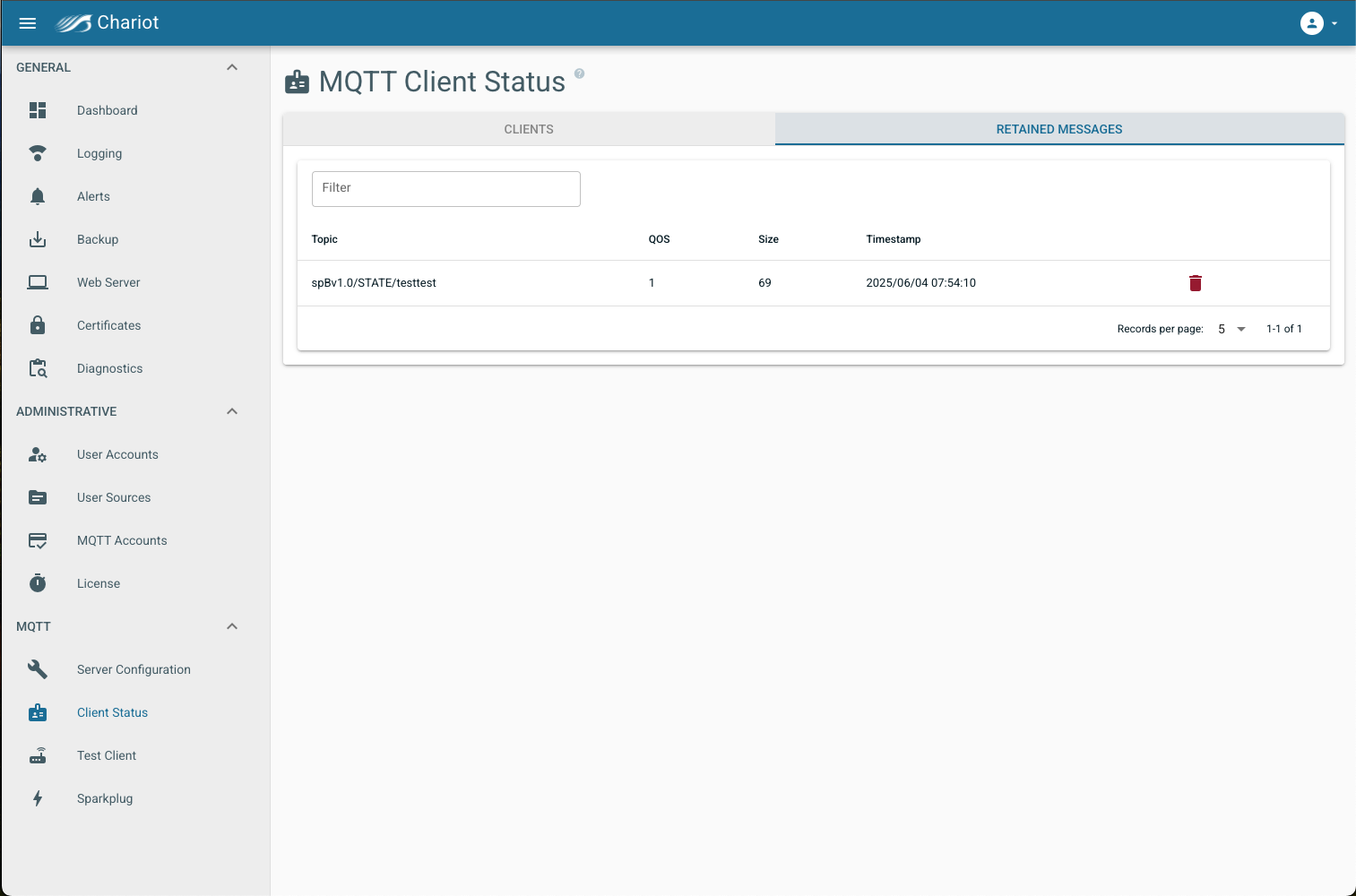Sort by Size column header
This screenshot has height=896, width=1356.
[768, 239]
